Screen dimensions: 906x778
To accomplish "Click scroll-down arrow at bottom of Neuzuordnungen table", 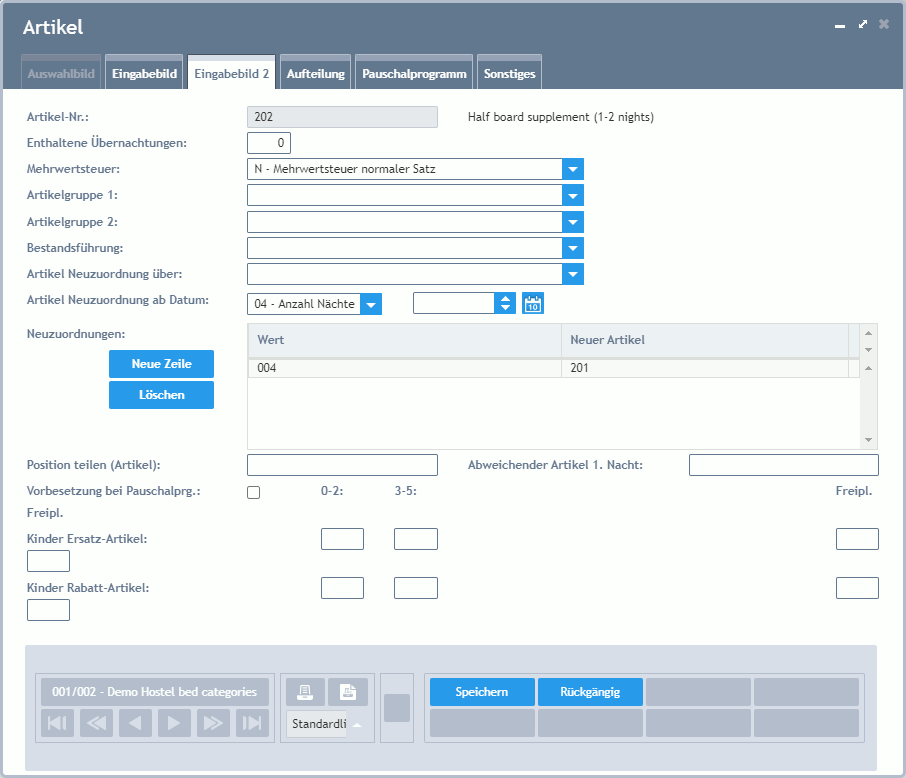I will click(868, 440).
